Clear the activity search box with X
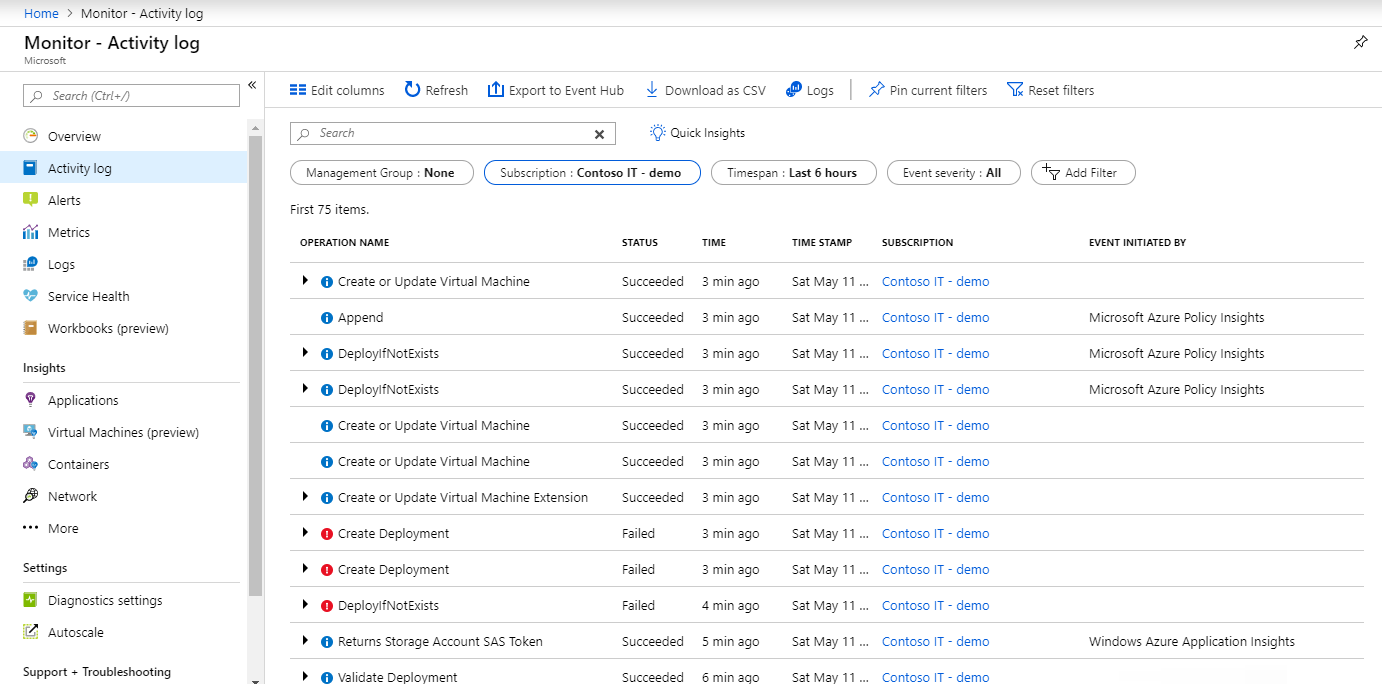Viewport: 1382px width, 684px height. [x=600, y=134]
